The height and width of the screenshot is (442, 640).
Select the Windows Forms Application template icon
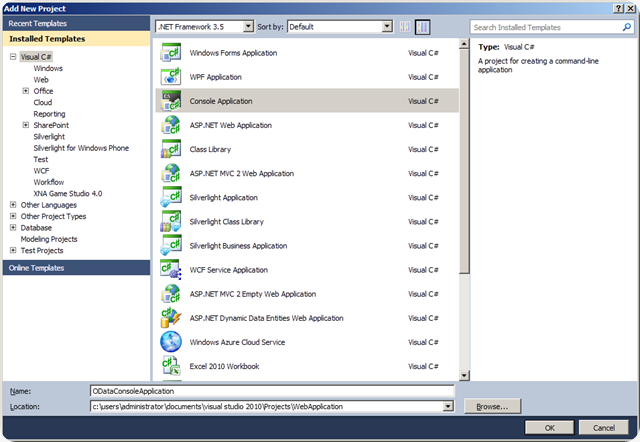(170, 53)
